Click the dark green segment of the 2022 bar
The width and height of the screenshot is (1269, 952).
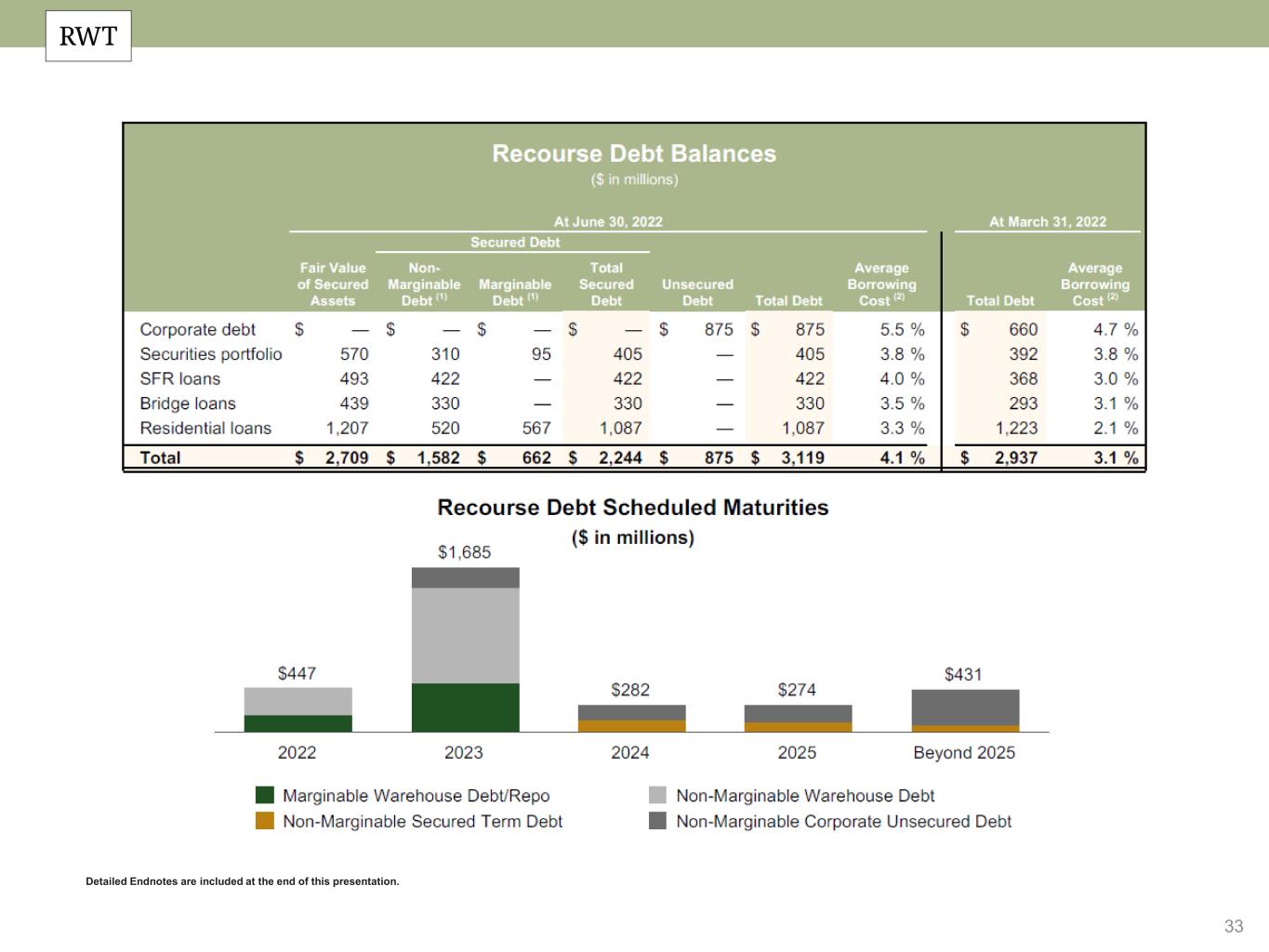[297, 723]
